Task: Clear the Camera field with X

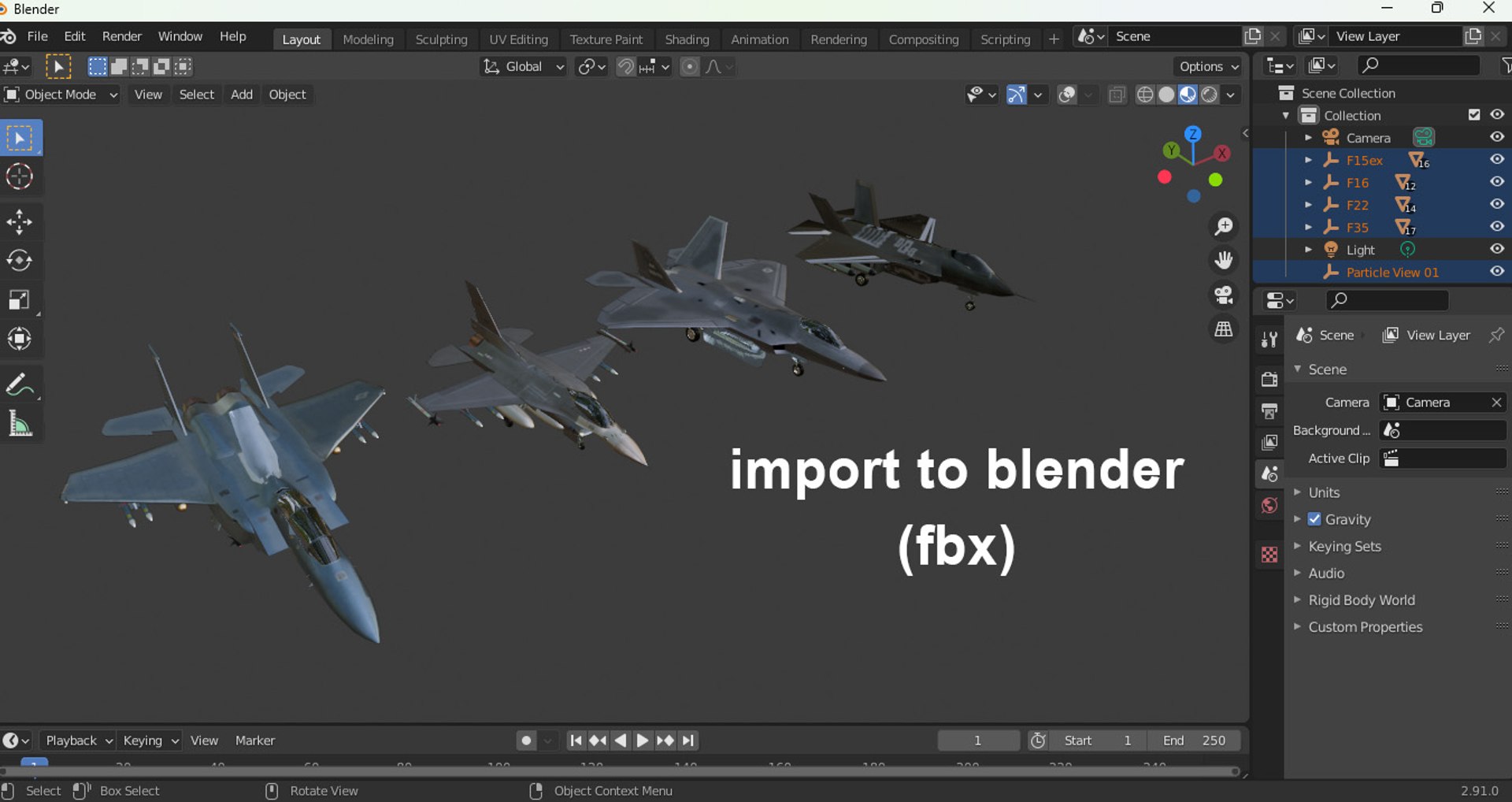Action: [x=1496, y=403]
